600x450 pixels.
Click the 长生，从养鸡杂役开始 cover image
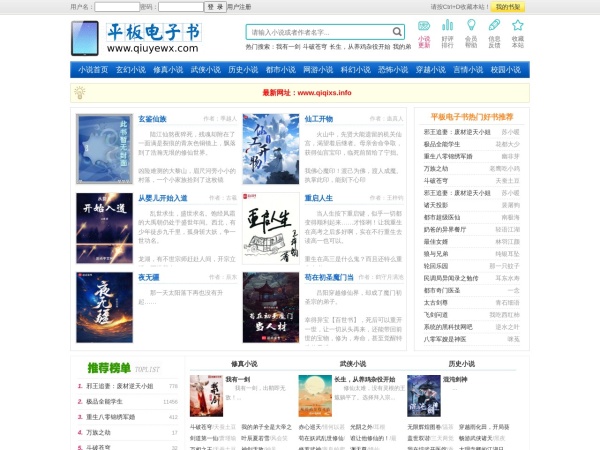click(x=315, y=396)
